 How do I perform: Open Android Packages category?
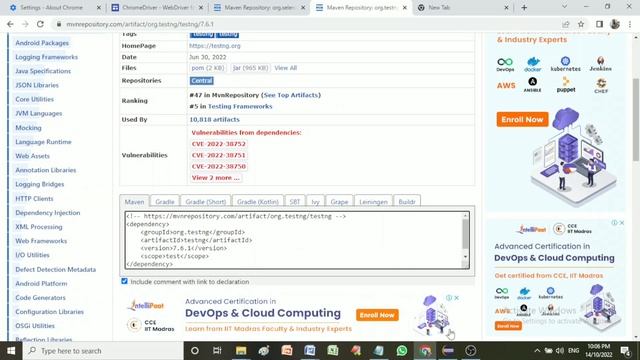[42, 43]
